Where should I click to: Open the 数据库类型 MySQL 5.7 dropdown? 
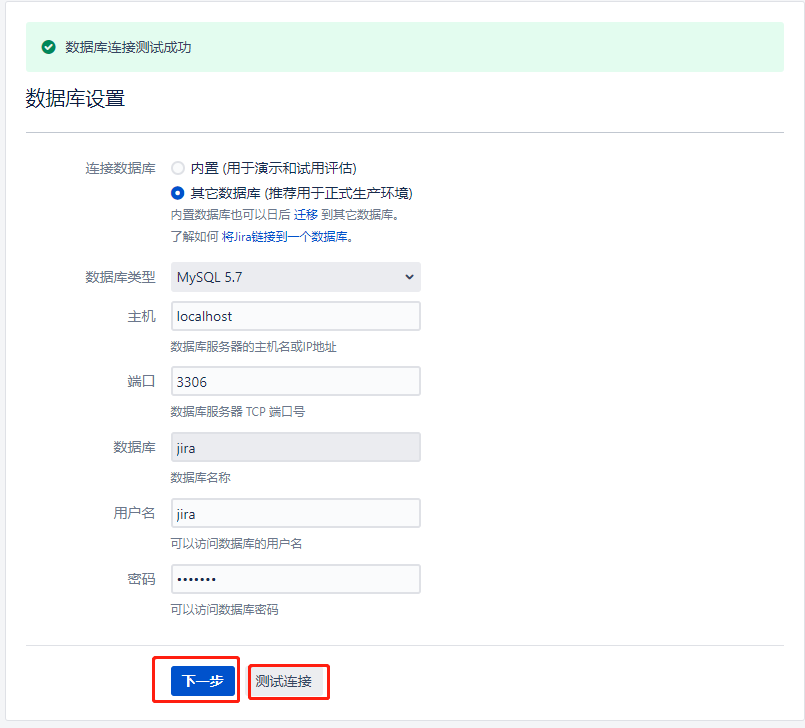[296, 277]
